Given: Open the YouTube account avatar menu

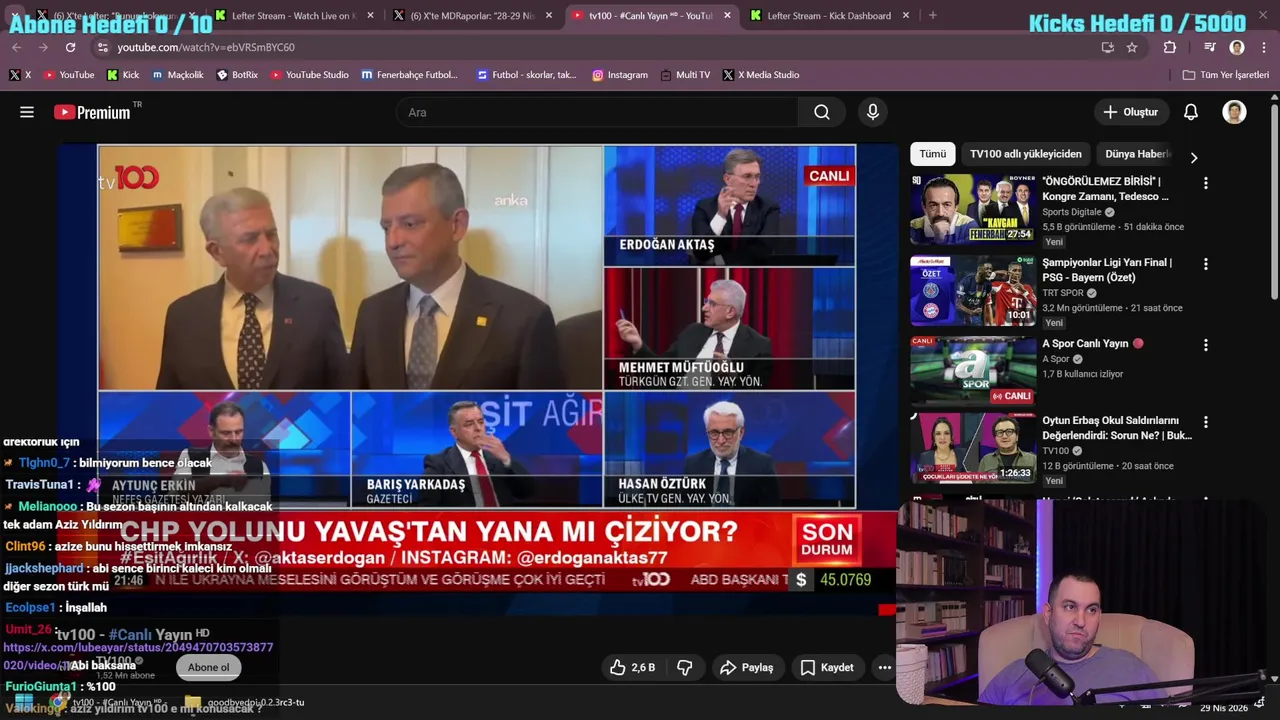Looking at the screenshot, I should (1234, 112).
